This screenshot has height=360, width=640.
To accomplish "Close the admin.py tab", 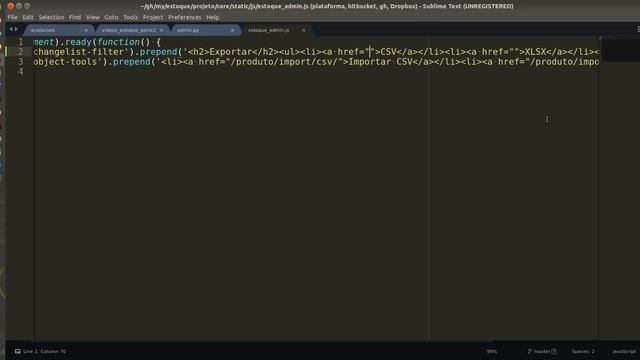I will (x=233, y=30).
